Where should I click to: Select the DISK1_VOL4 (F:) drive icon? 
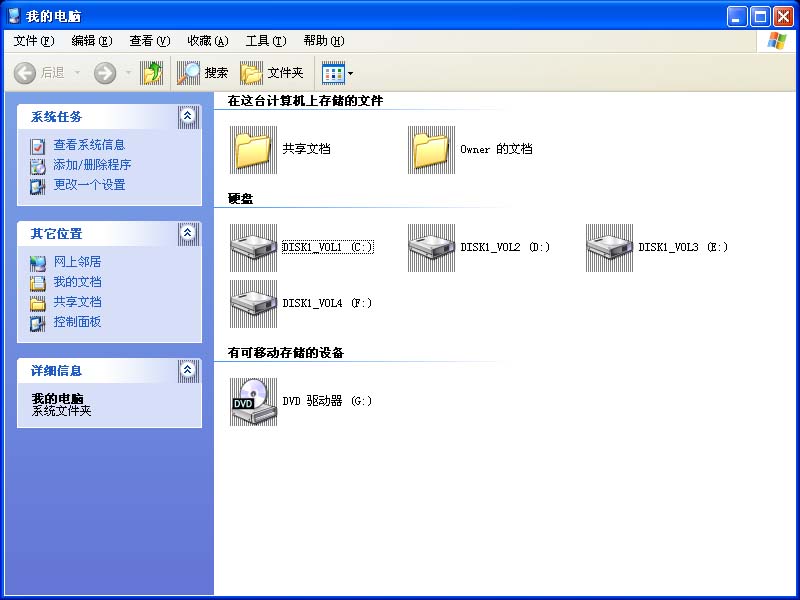point(254,304)
